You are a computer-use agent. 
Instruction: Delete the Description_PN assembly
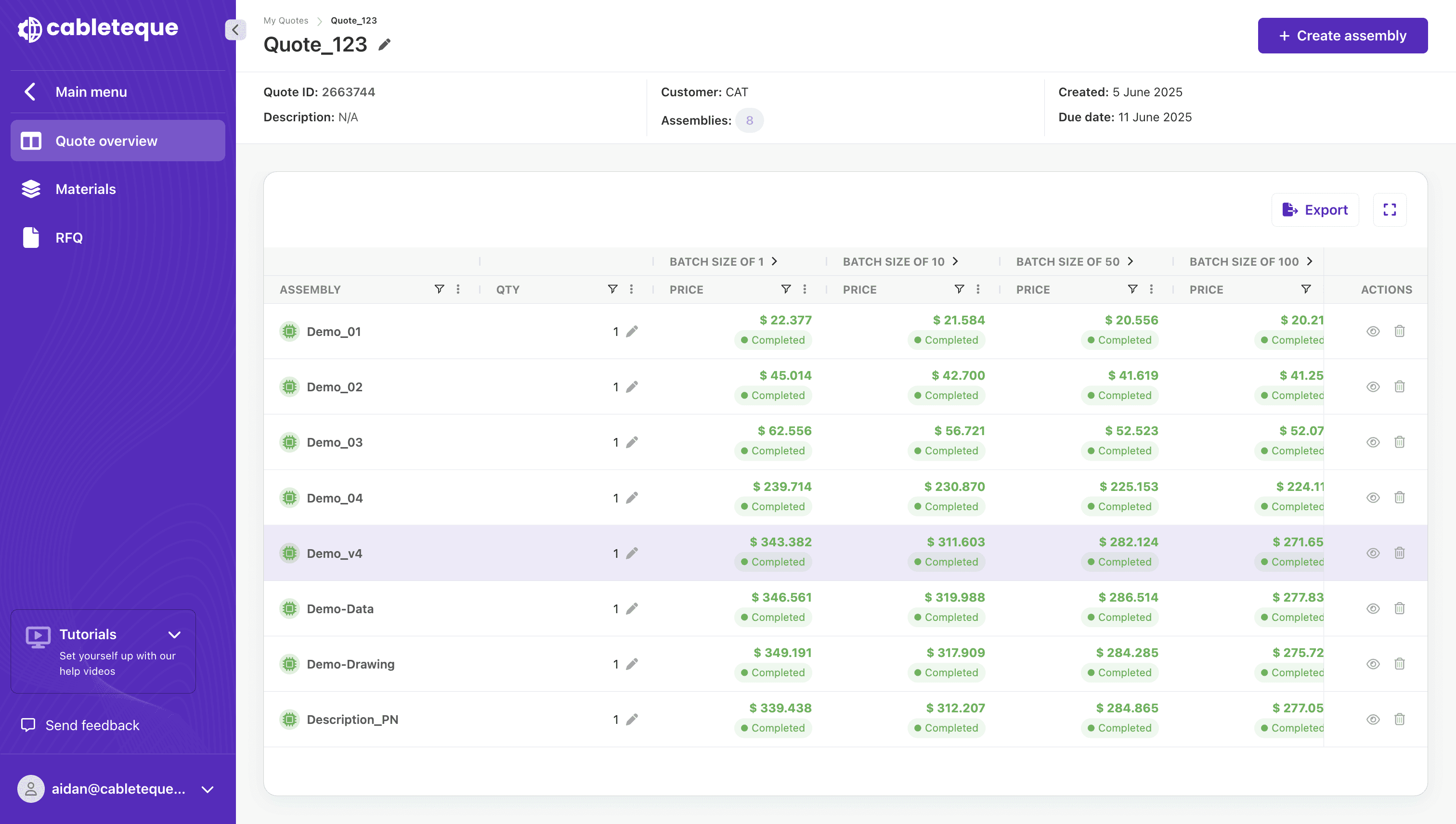click(1399, 719)
